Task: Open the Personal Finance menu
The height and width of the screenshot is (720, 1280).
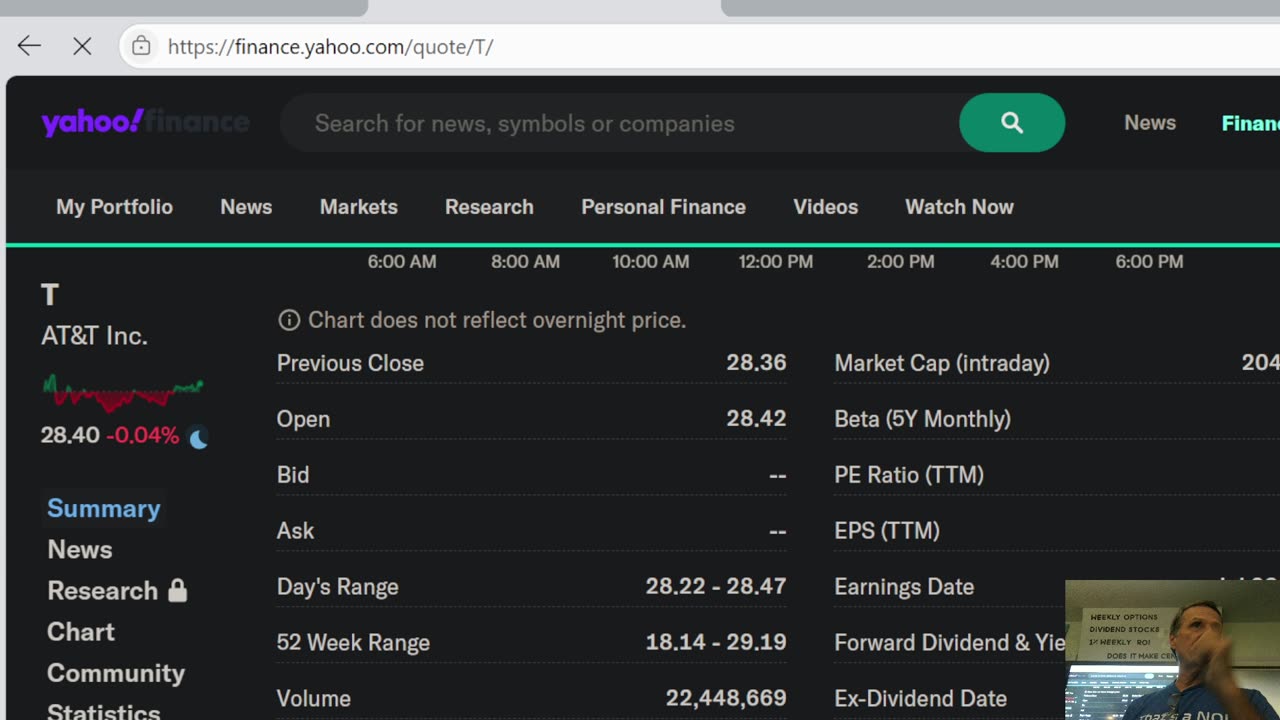Action: 663,207
